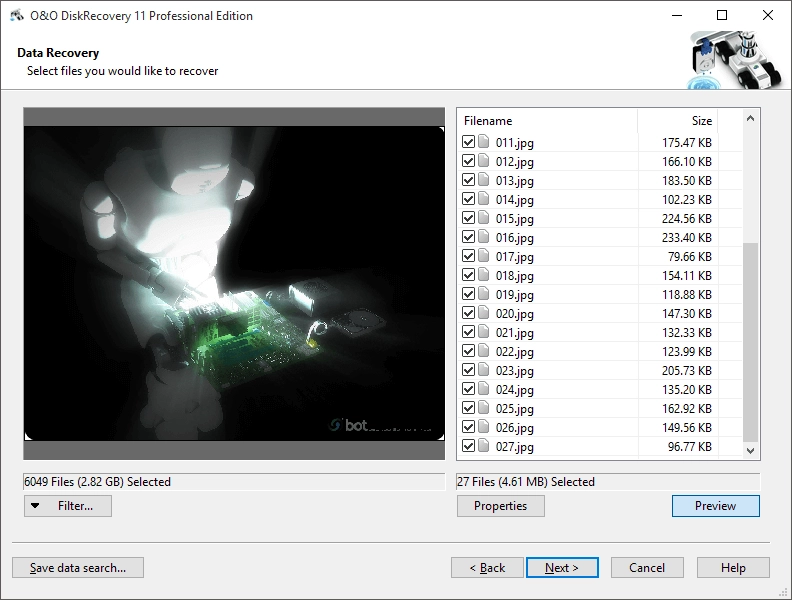Click the file icon next to 011.jpg
This screenshot has height=600, width=792.
[483, 141]
